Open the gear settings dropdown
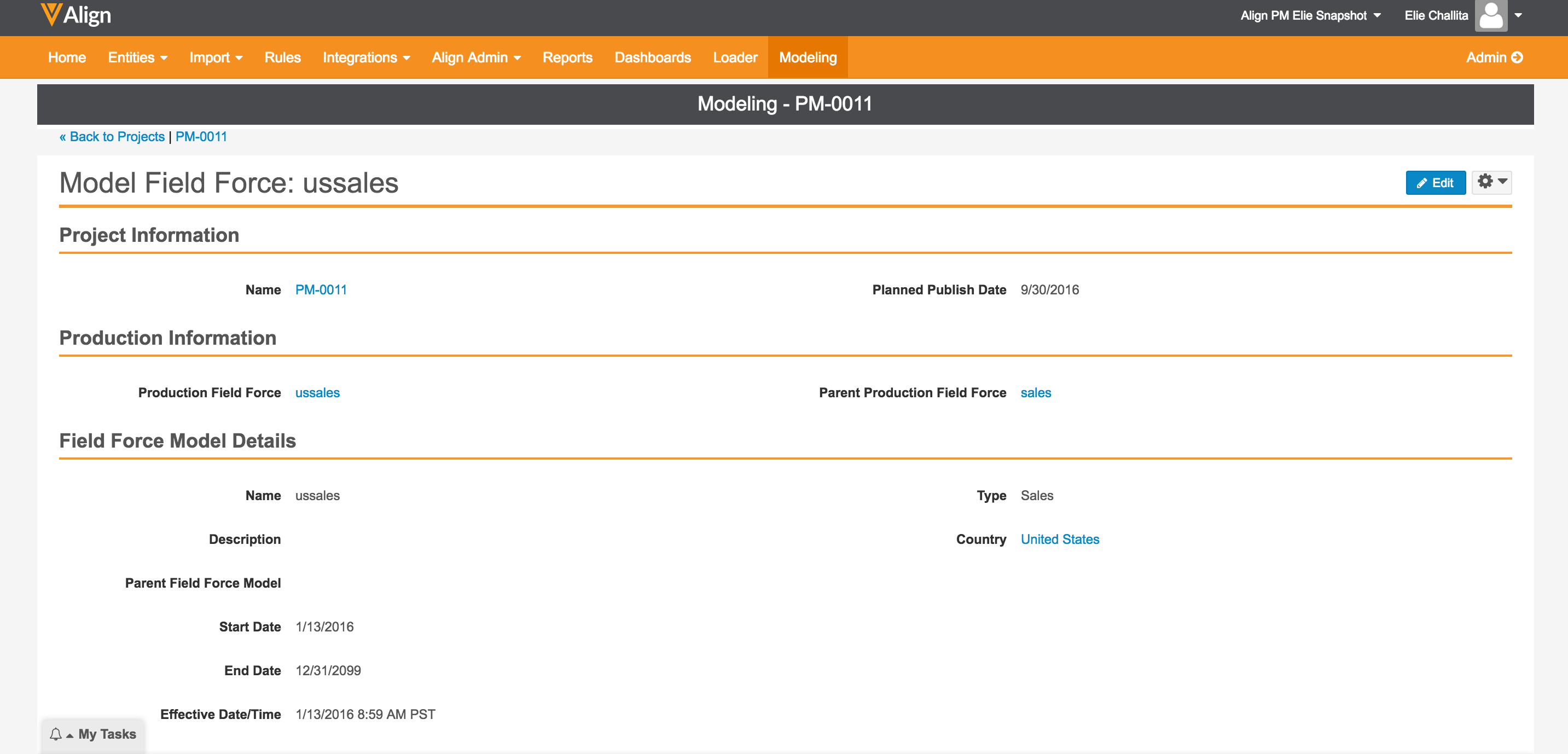 (x=1492, y=182)
